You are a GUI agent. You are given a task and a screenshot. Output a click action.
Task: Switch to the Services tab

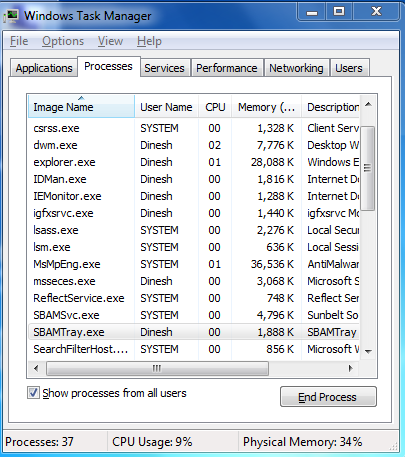point(164,68)
